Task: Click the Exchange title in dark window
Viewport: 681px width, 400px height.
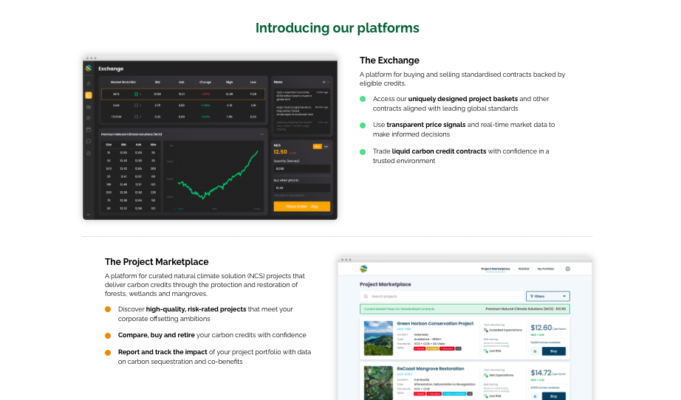Action: (111, 69)
